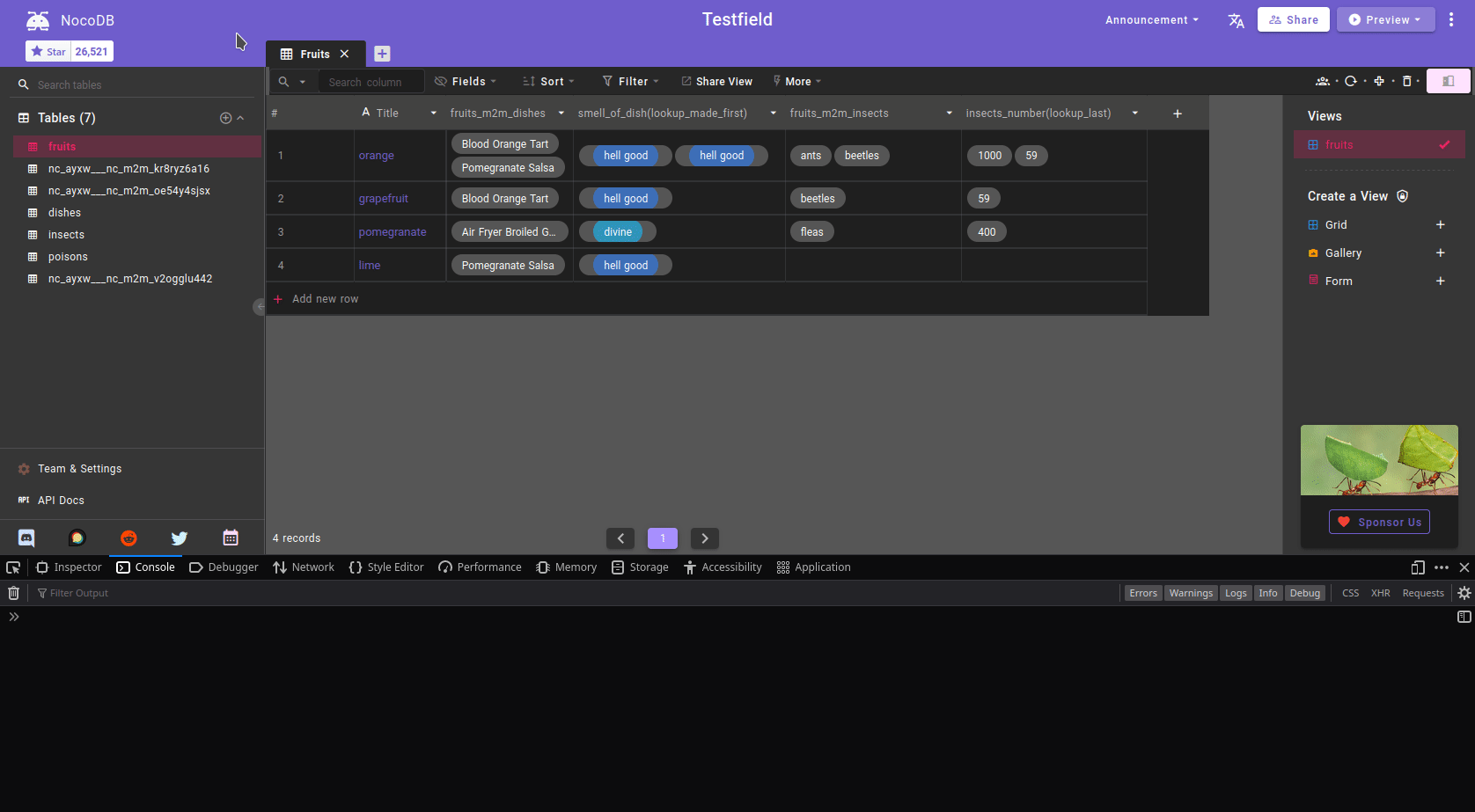Select the Fruits table tab
Viewport: 1475px width, 812px height.
(314, 53)
